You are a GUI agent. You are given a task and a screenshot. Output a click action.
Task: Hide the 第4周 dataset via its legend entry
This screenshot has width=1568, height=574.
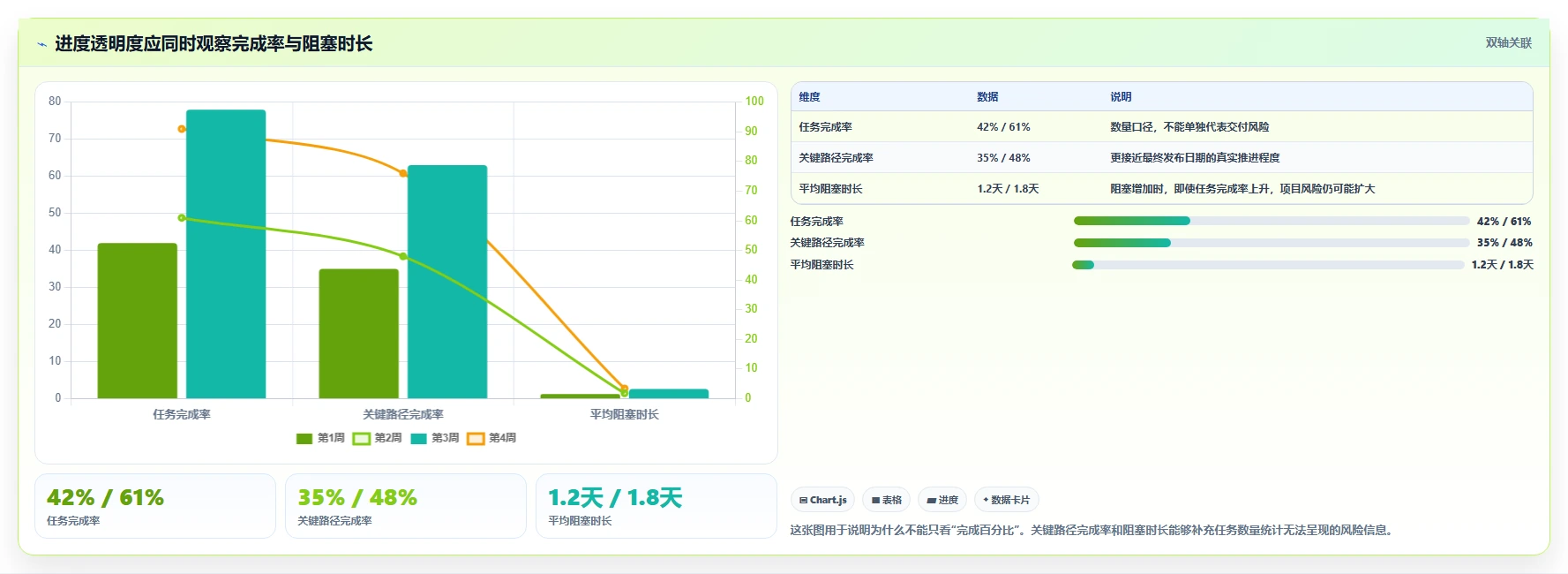click(491, 438)
